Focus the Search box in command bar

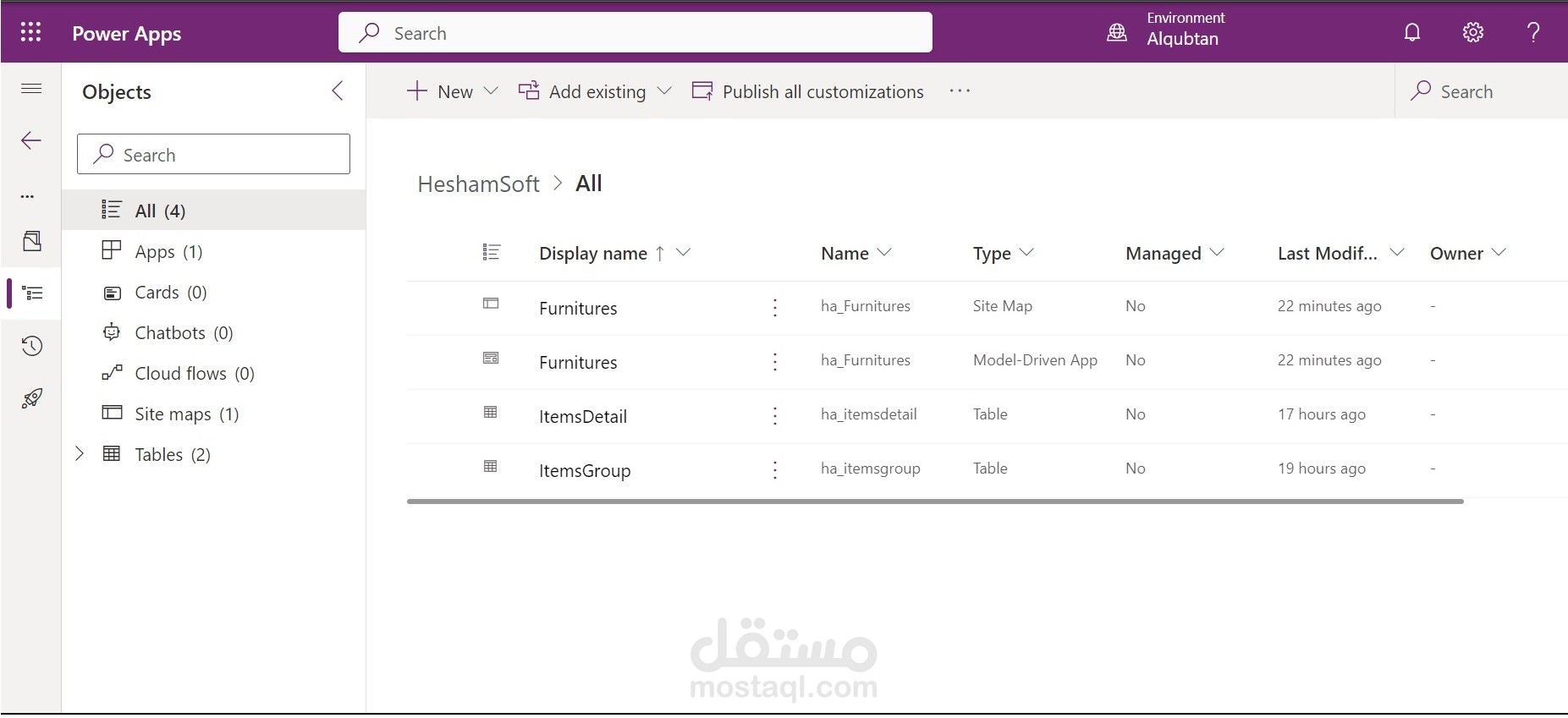(1481, 91)
